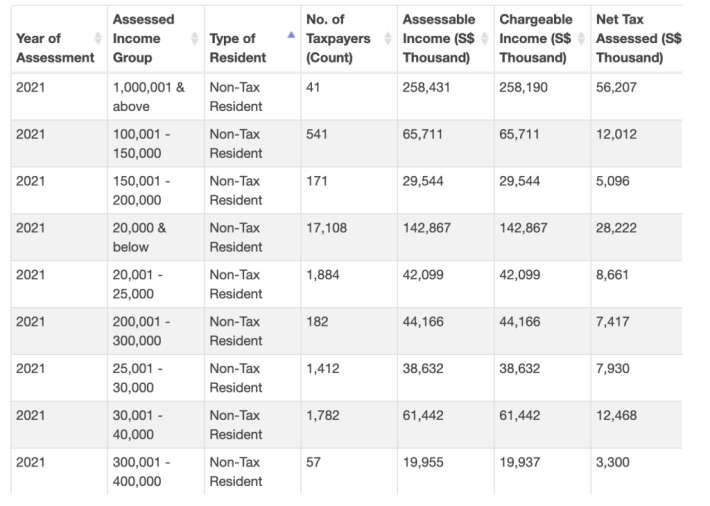The image size is (710, 506).
Task: Click the Assessable Income sort arrows
Action: click(485, 38)
